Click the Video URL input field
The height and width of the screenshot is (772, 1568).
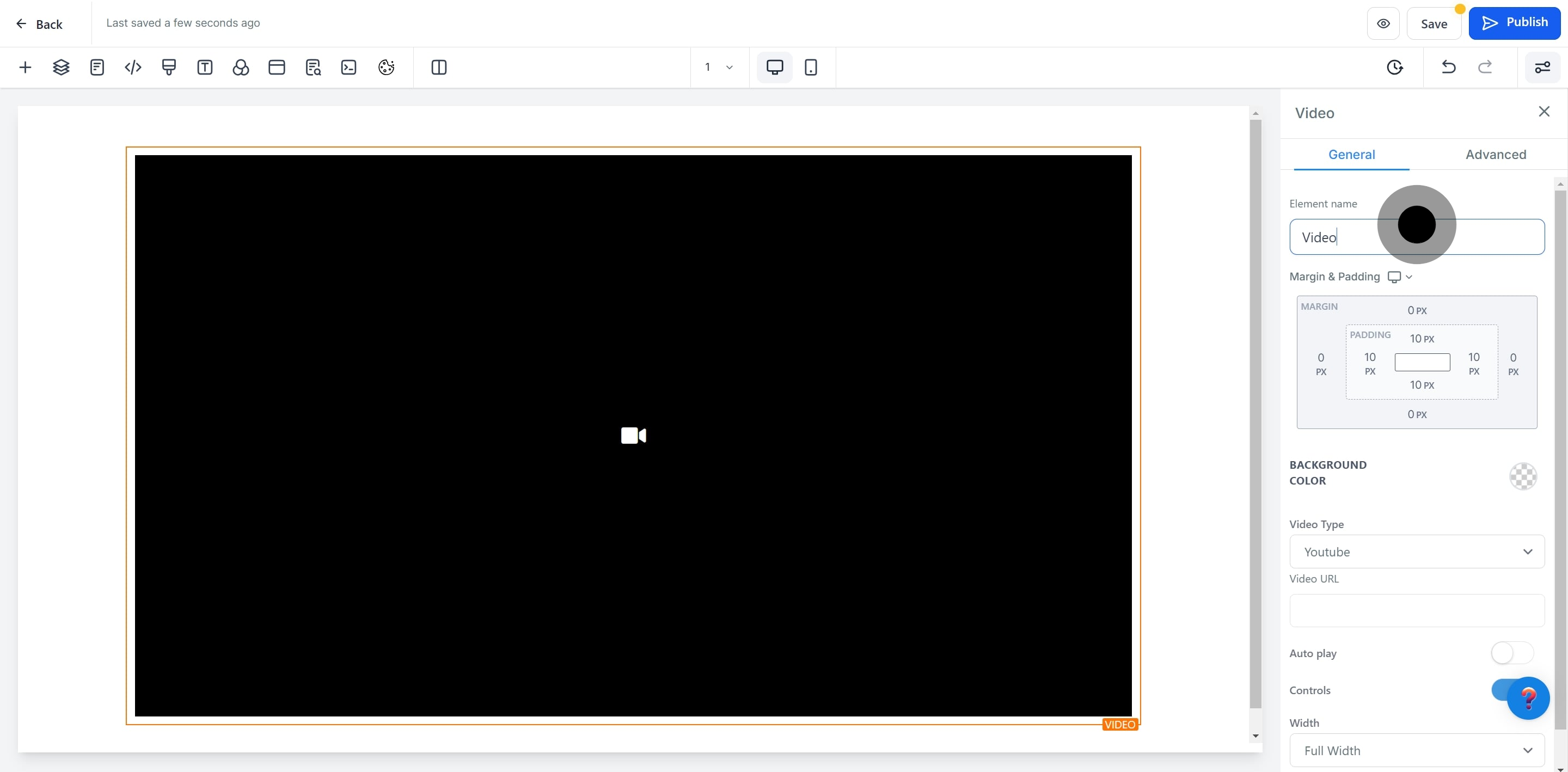coord(1417,610)
